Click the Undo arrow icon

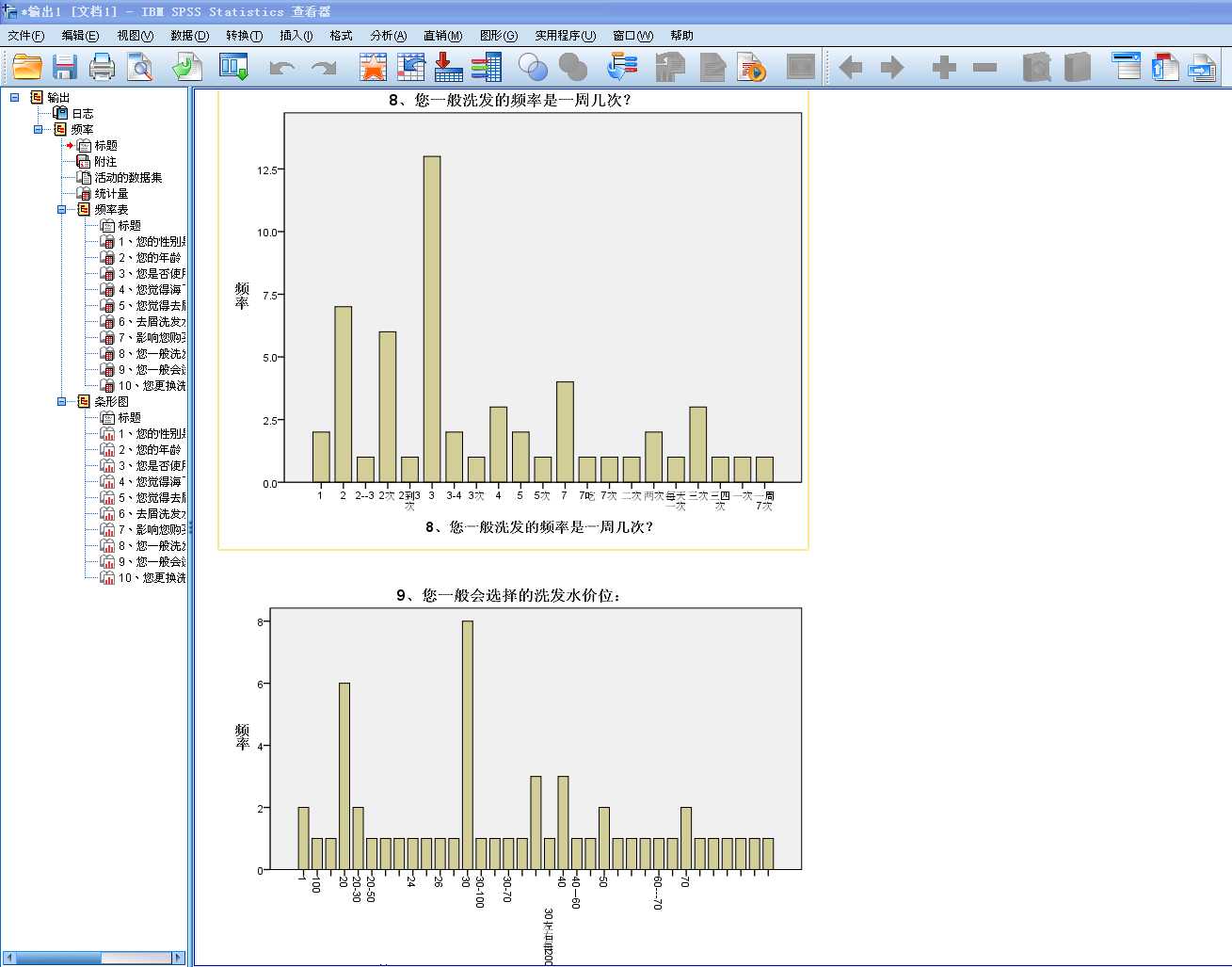point(281,67)
